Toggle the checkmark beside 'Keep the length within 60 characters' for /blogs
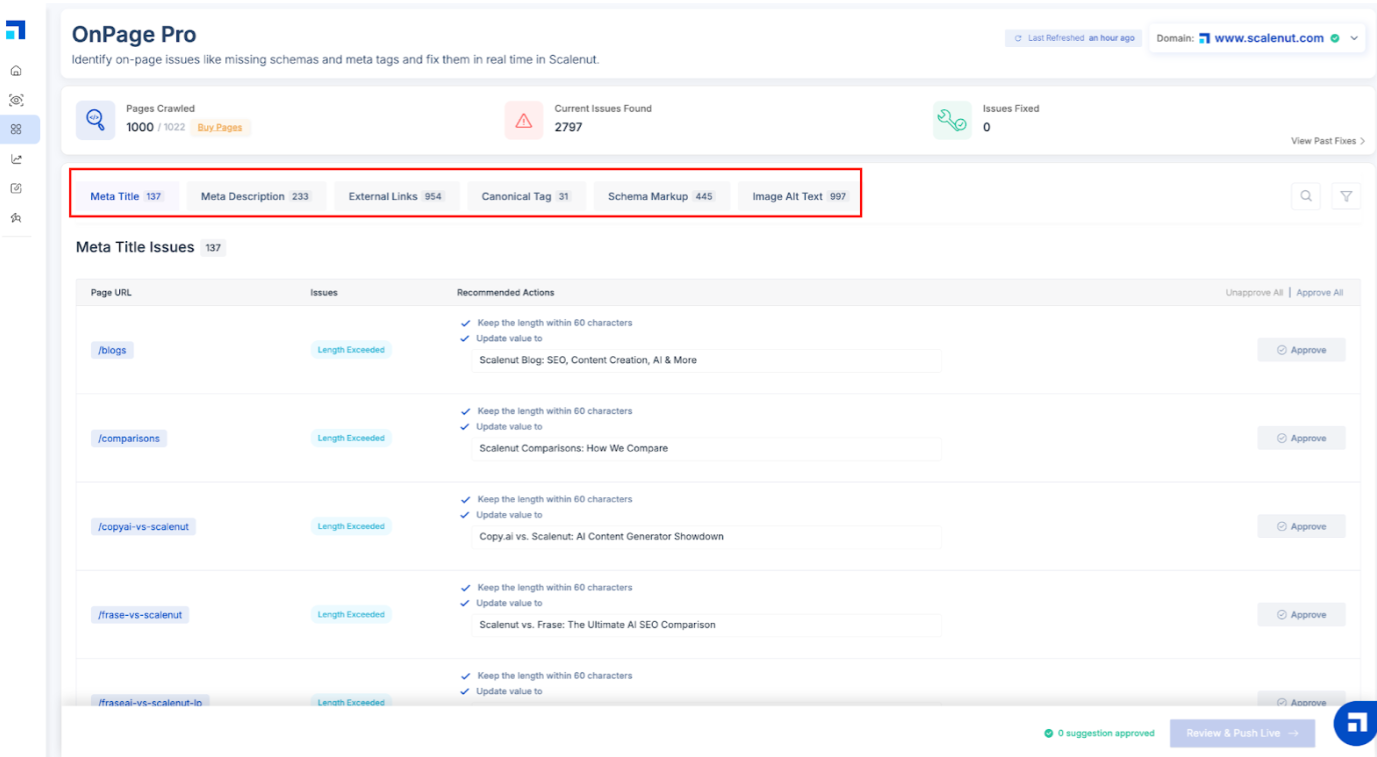The width and height of the screenshot is (1377, 757). click(x=465, y=323)
